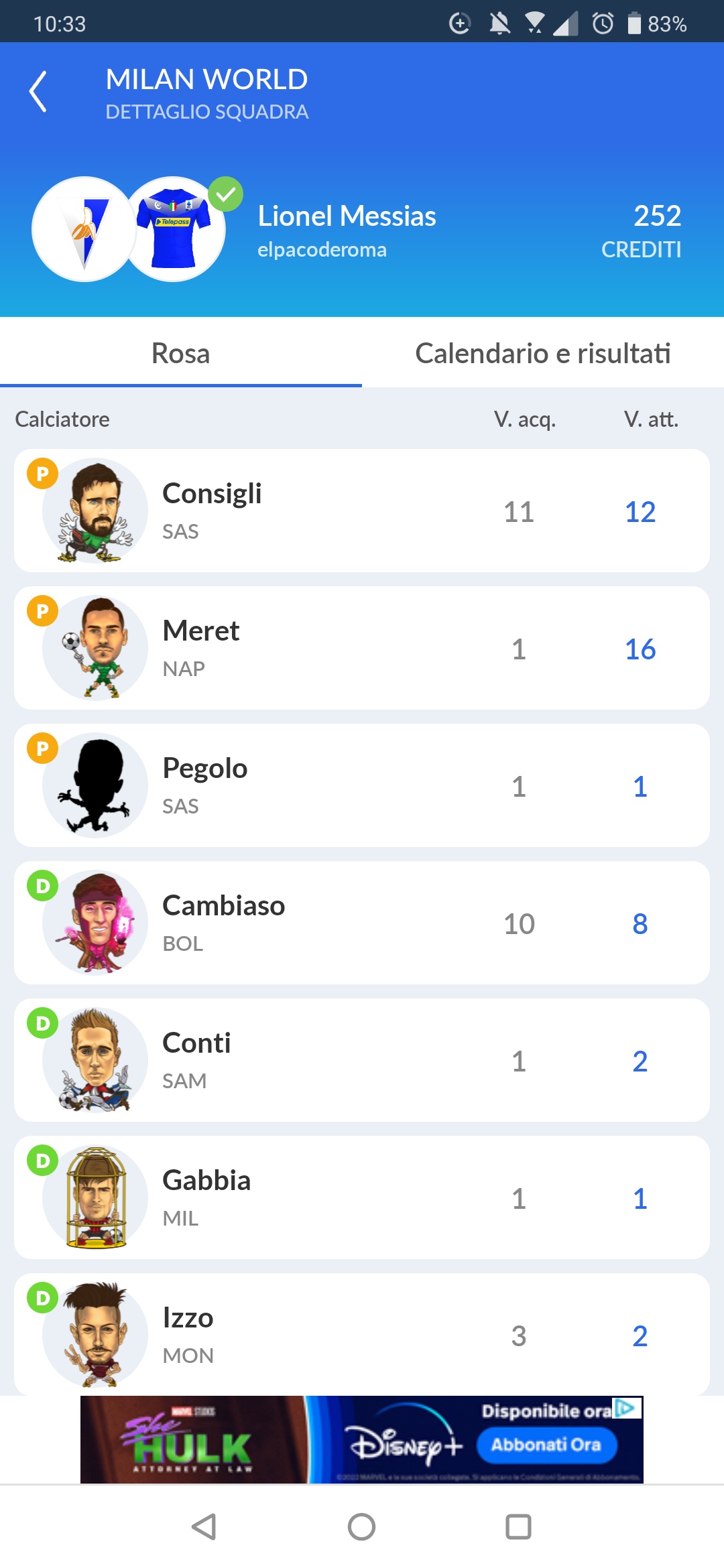The width and height of the screenshot is (724, 1568).
Task: Tap green verified checkmark badge
Action: click(225, 194)
